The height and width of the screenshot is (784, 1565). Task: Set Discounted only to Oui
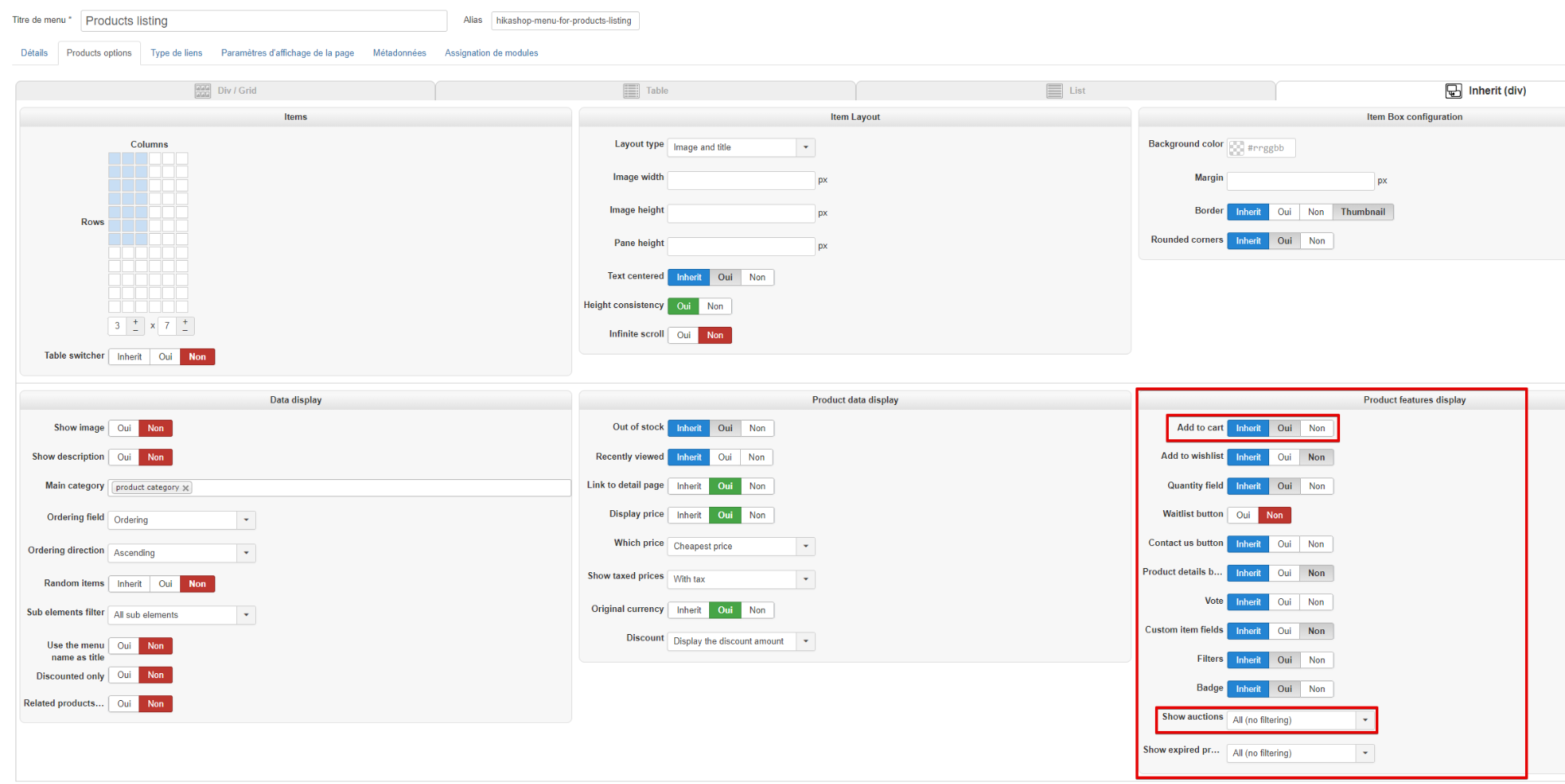pos(124,676)
